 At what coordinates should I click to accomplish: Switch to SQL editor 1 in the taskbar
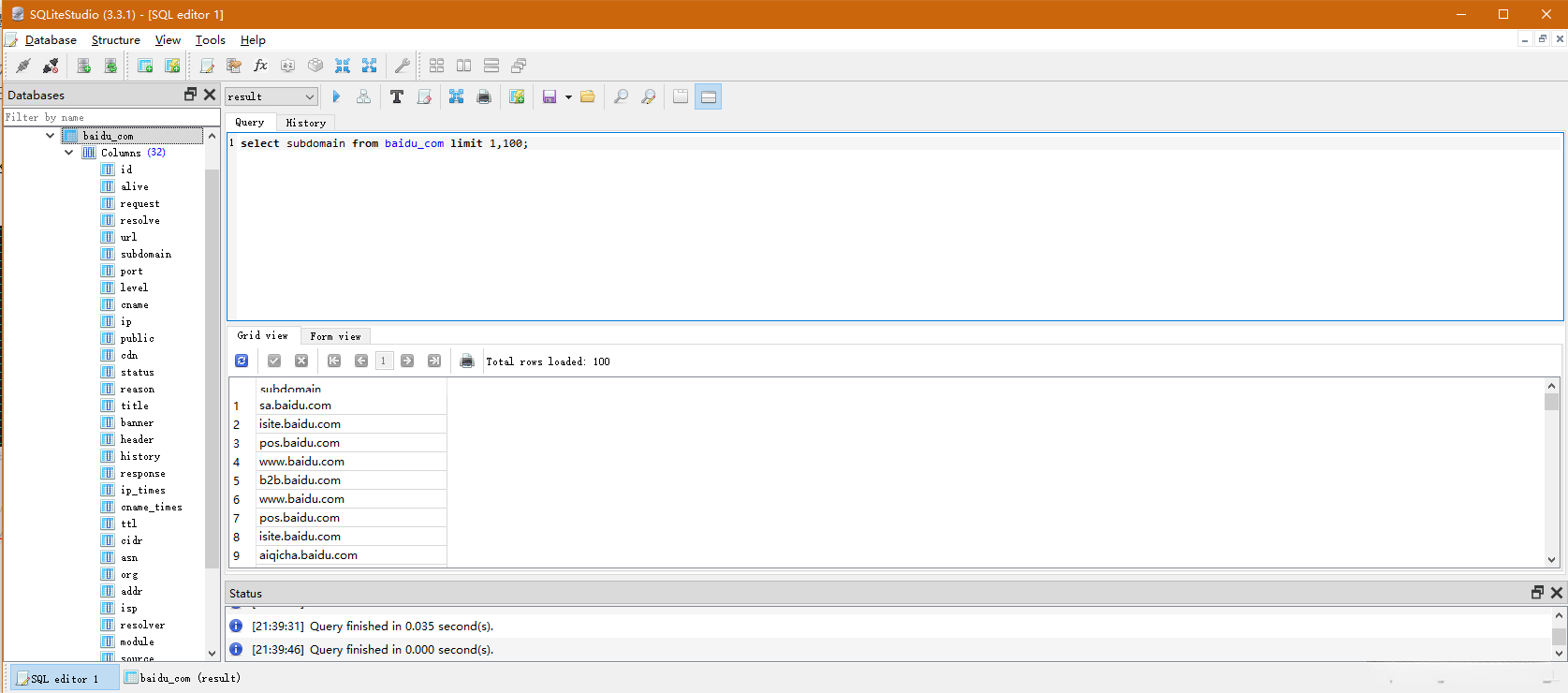66,678
